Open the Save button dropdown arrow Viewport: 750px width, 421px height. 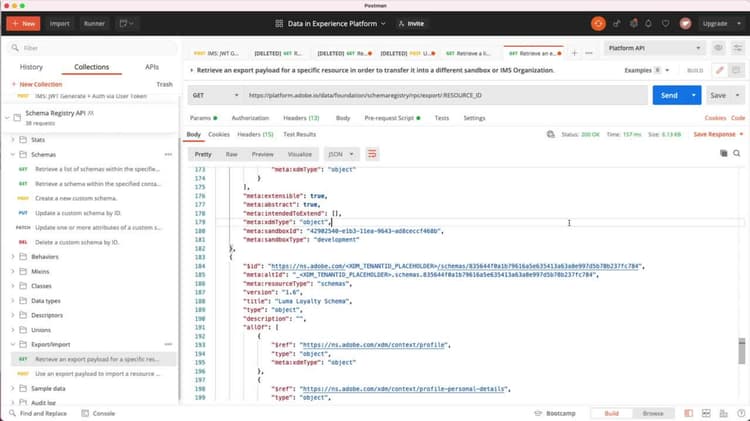click(x=737, y=95)
